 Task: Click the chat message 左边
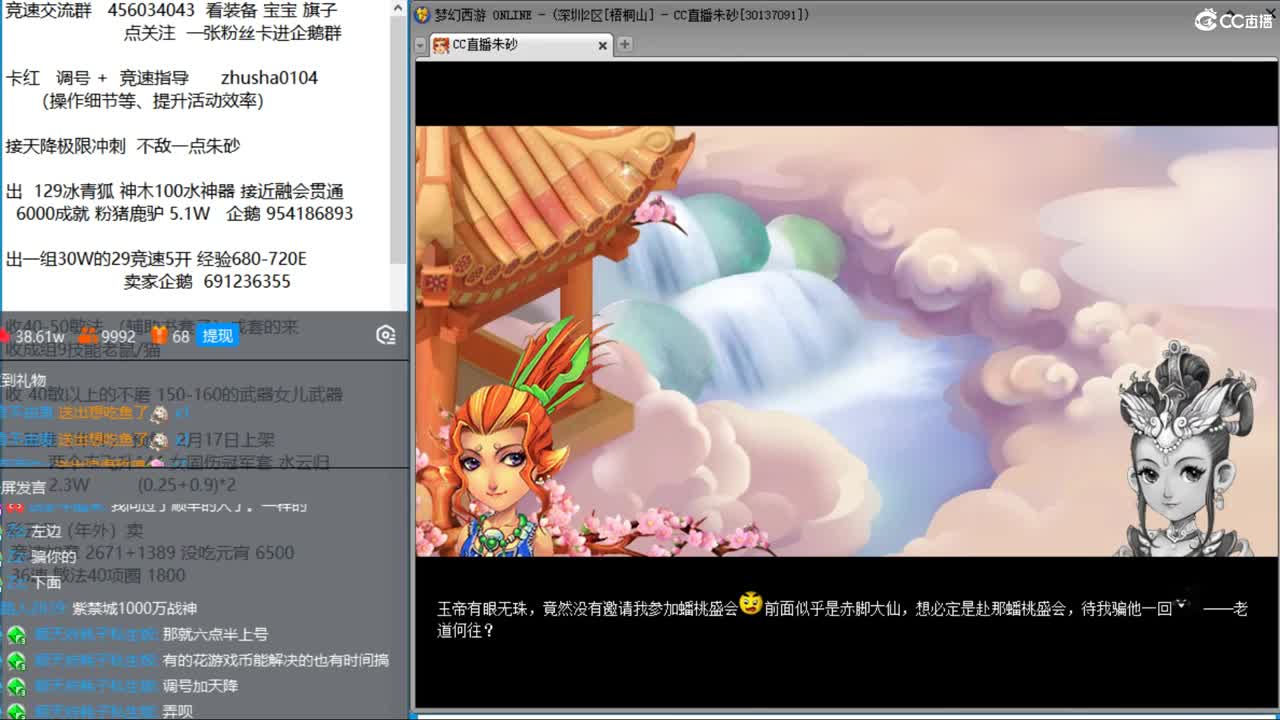pos(46,532)
